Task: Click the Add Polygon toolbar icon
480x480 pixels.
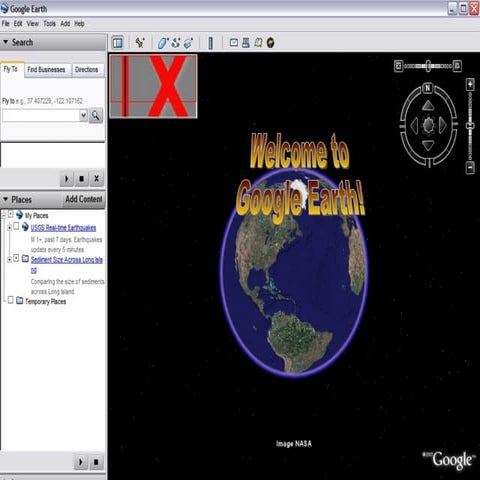Action: (x=163, y=43)
